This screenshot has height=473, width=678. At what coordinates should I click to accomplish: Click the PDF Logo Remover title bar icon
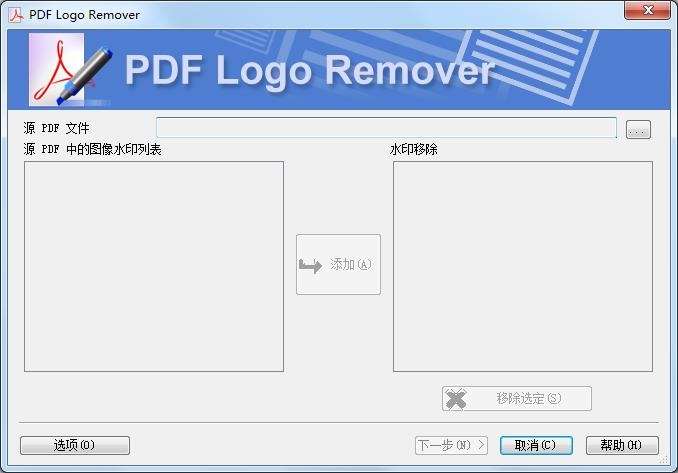coord(16,15)
